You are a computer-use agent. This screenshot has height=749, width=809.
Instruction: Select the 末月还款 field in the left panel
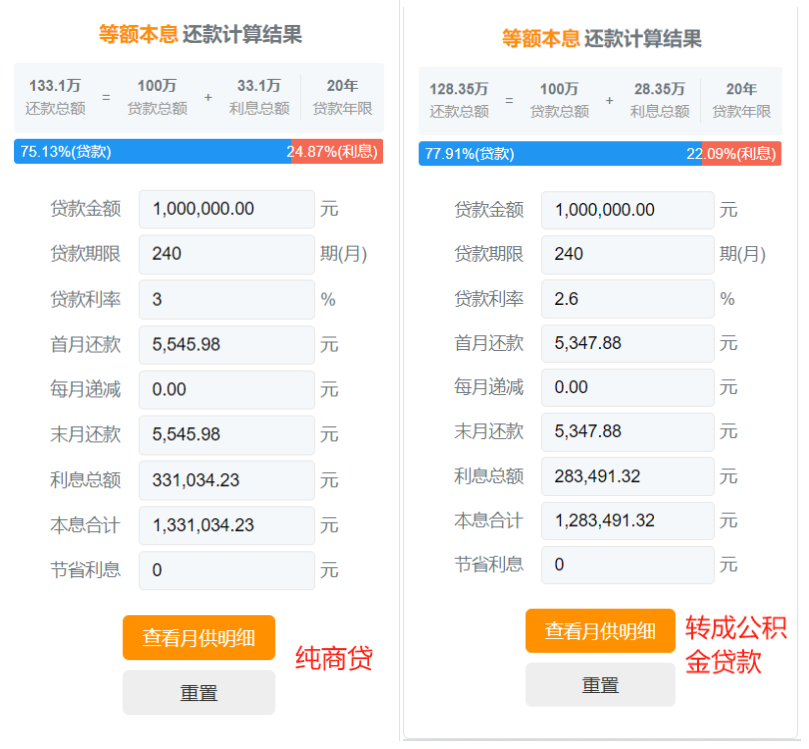[x=226, y=435]
